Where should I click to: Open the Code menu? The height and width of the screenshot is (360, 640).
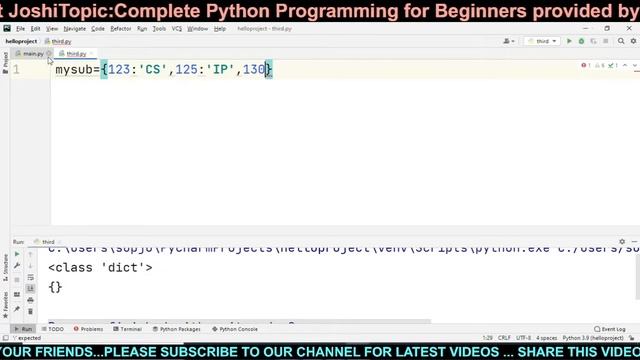(98, 29)
